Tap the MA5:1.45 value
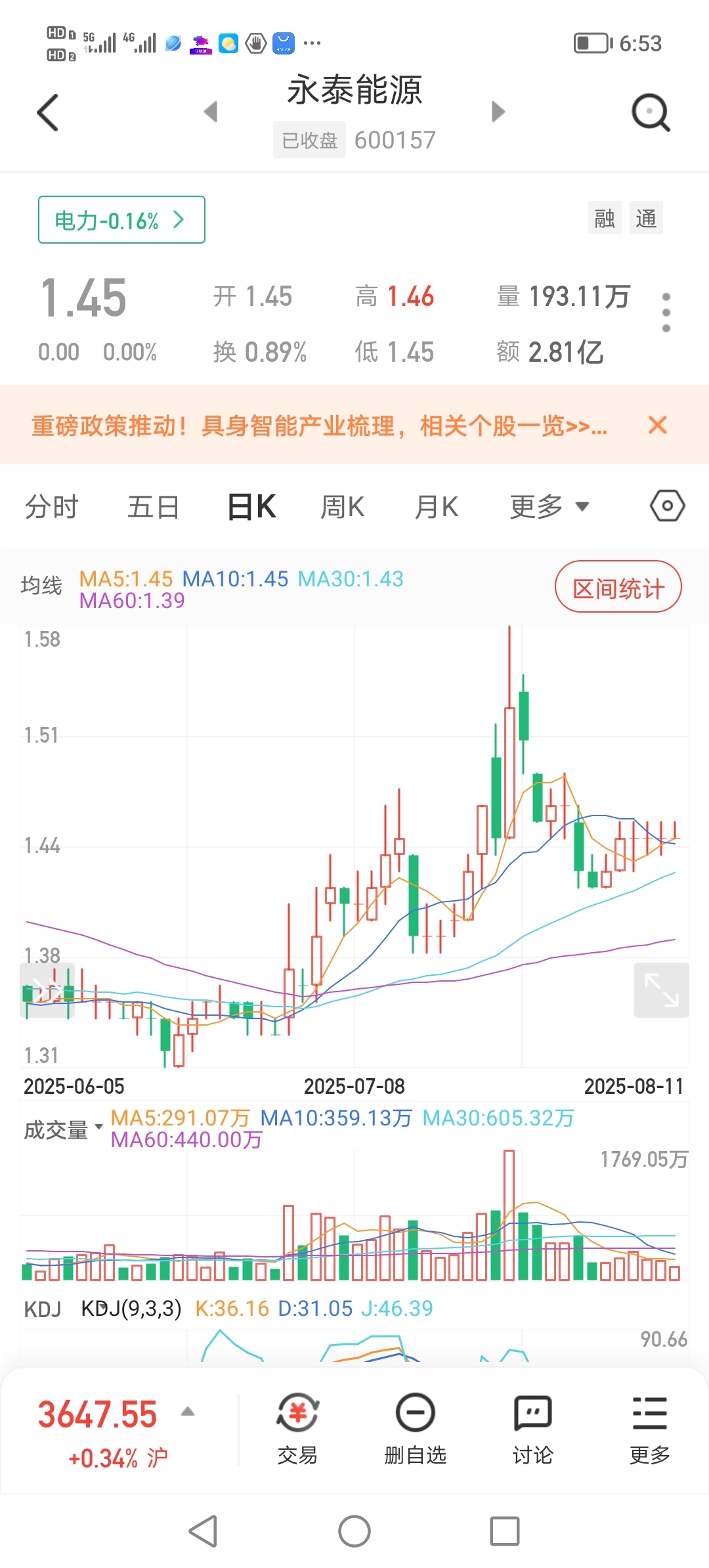The image size is (709, 1568). pos(126,578)
